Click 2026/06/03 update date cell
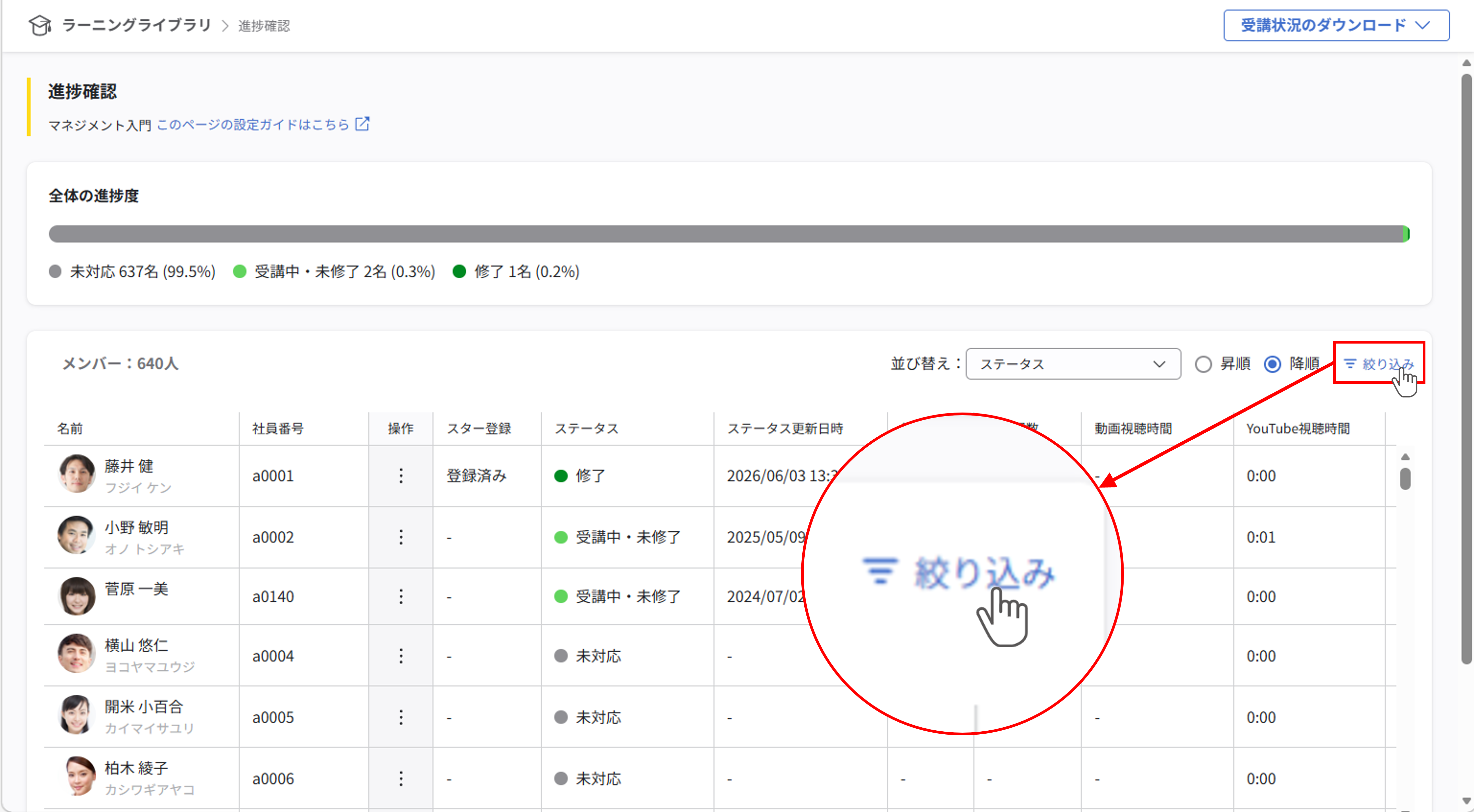Screen dimensions: 1474x812 click(782, 476)
